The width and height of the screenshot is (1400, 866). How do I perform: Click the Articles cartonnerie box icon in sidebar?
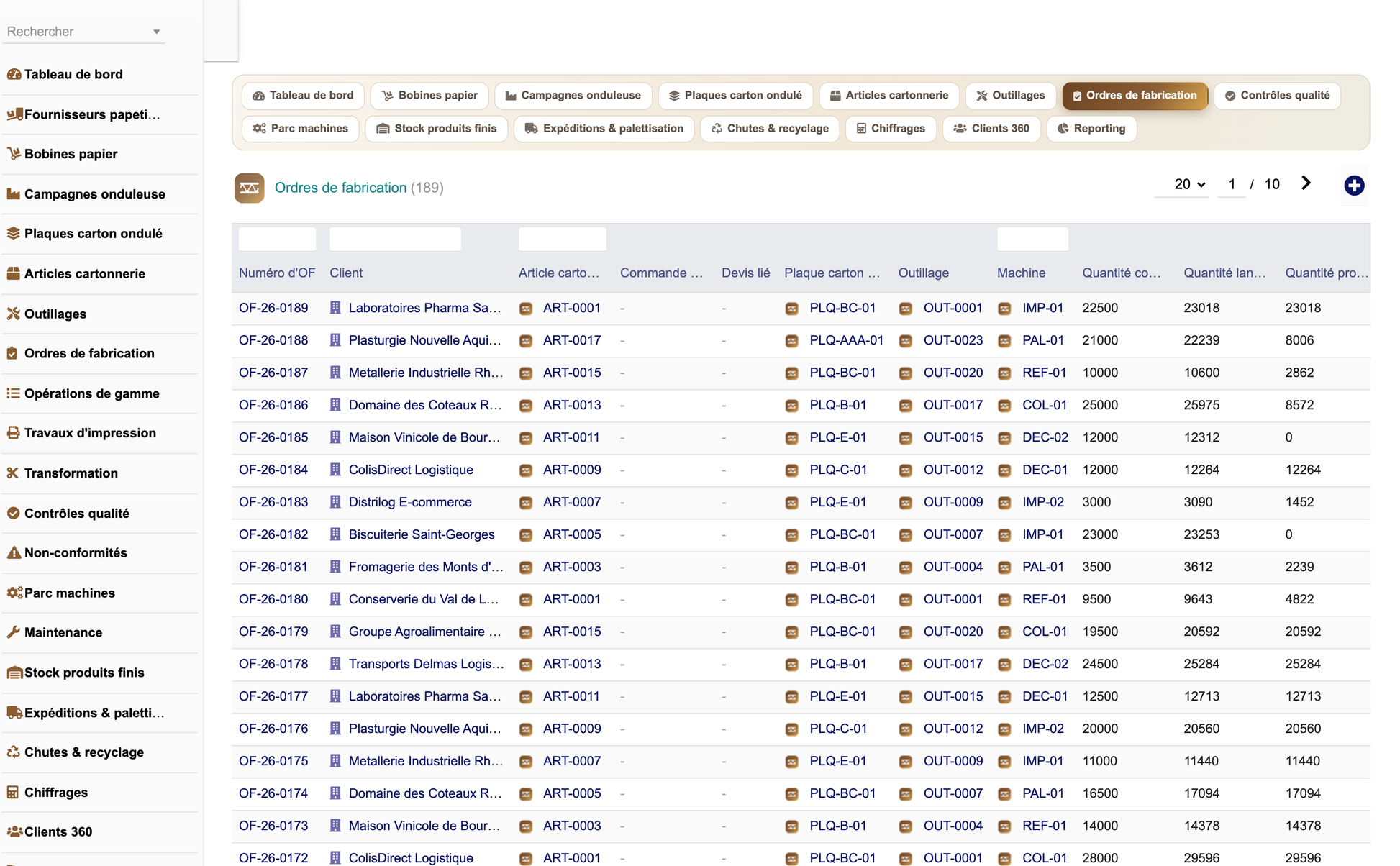click(14, 273)
